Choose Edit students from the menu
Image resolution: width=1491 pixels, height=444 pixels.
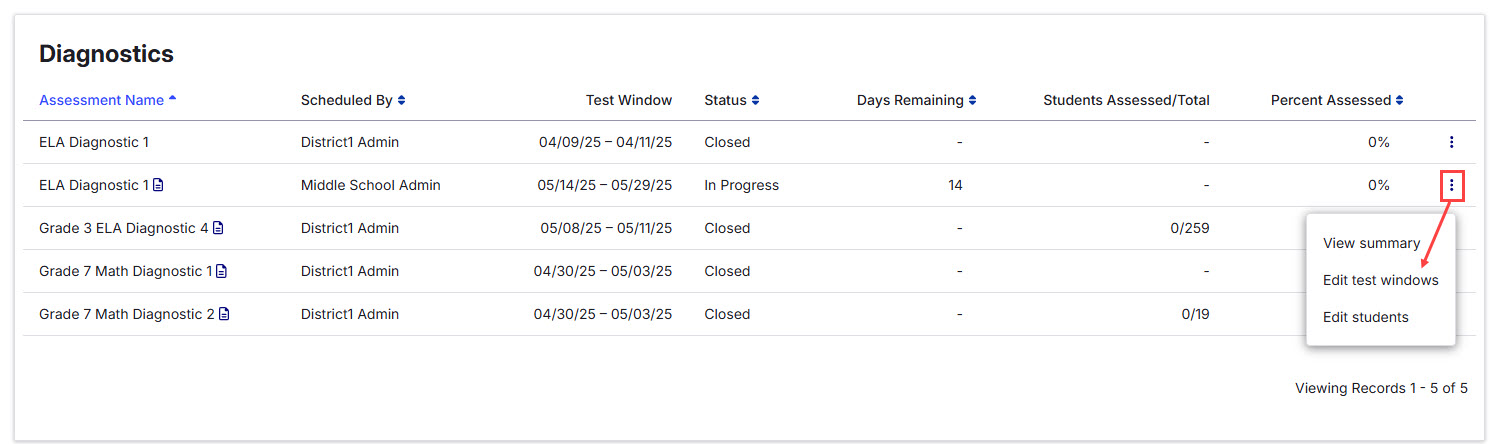pyautogui.click(x=1365, y=317)
